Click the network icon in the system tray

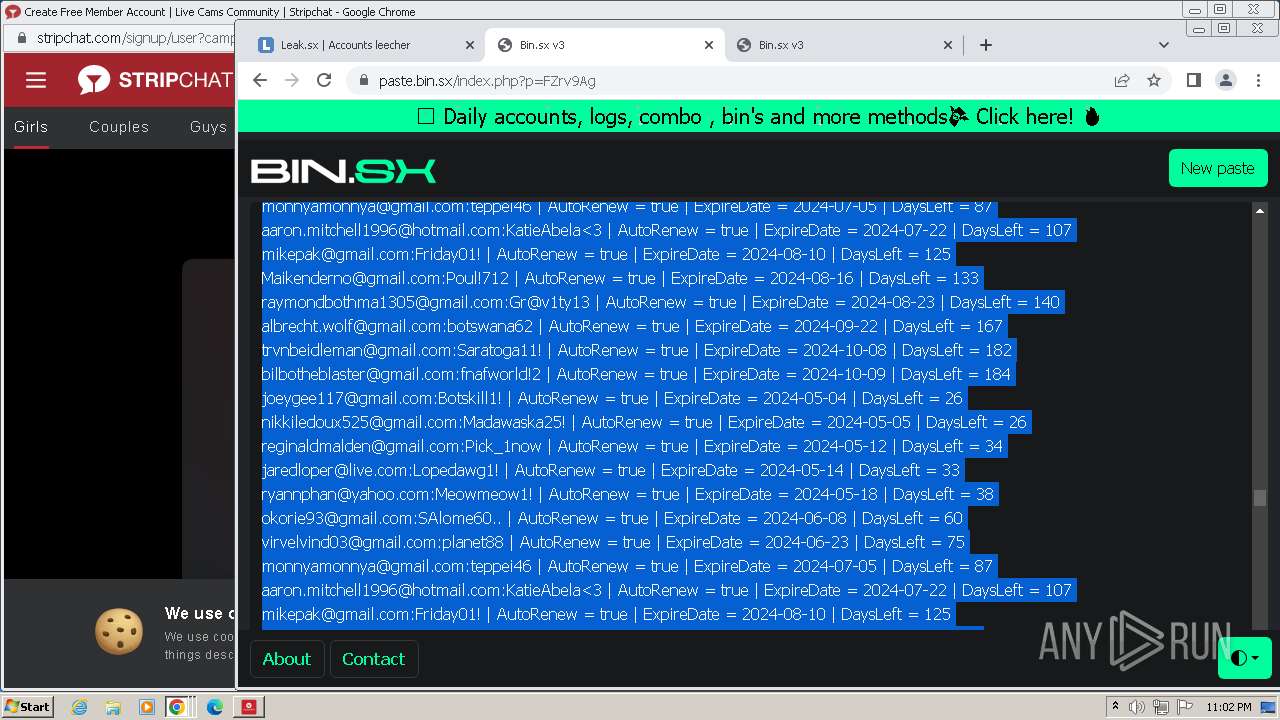(x=1161, y=707)
